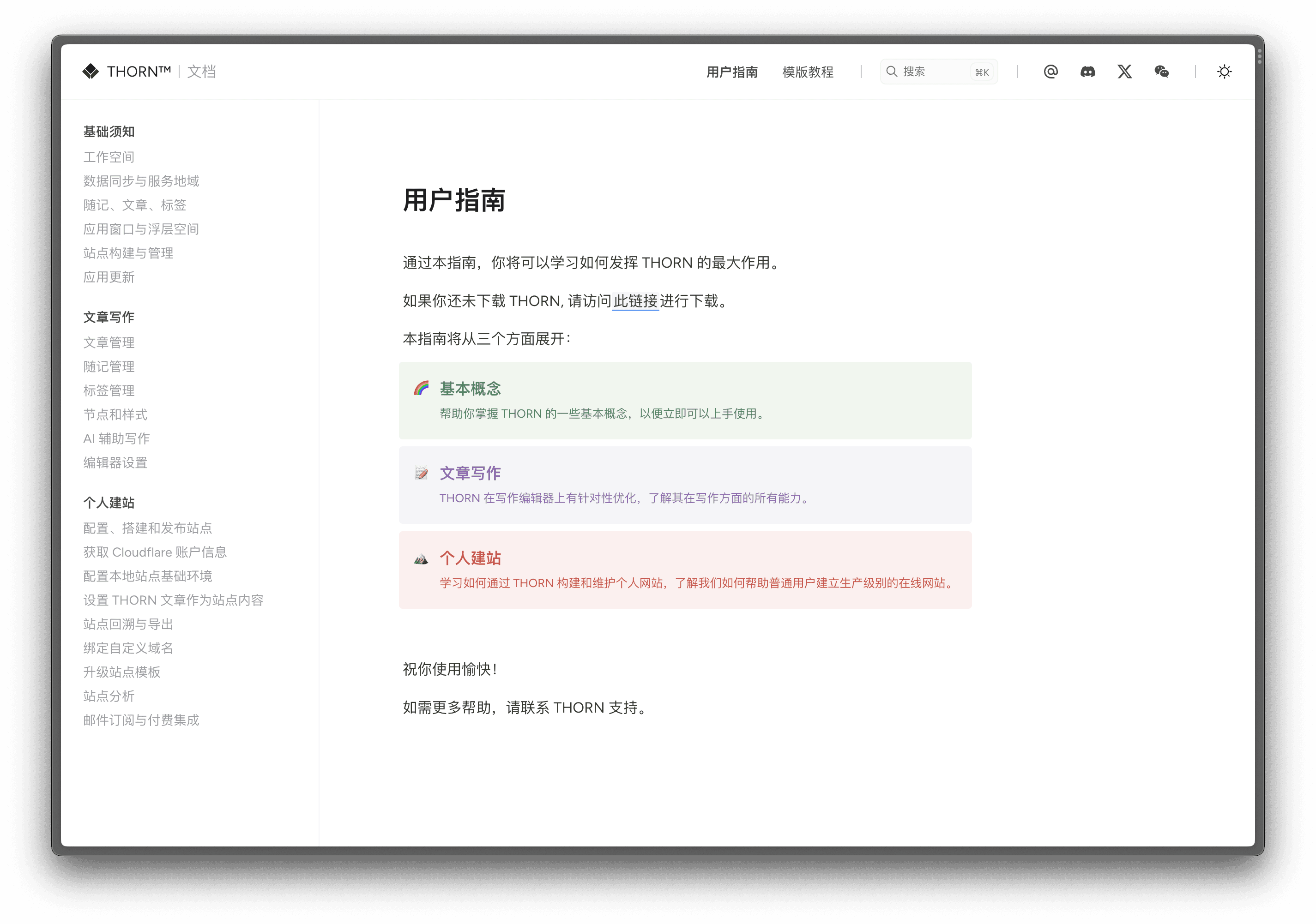Click 基本概念 card description text
Screen dimensions: 1316x924
pos(603,414)
